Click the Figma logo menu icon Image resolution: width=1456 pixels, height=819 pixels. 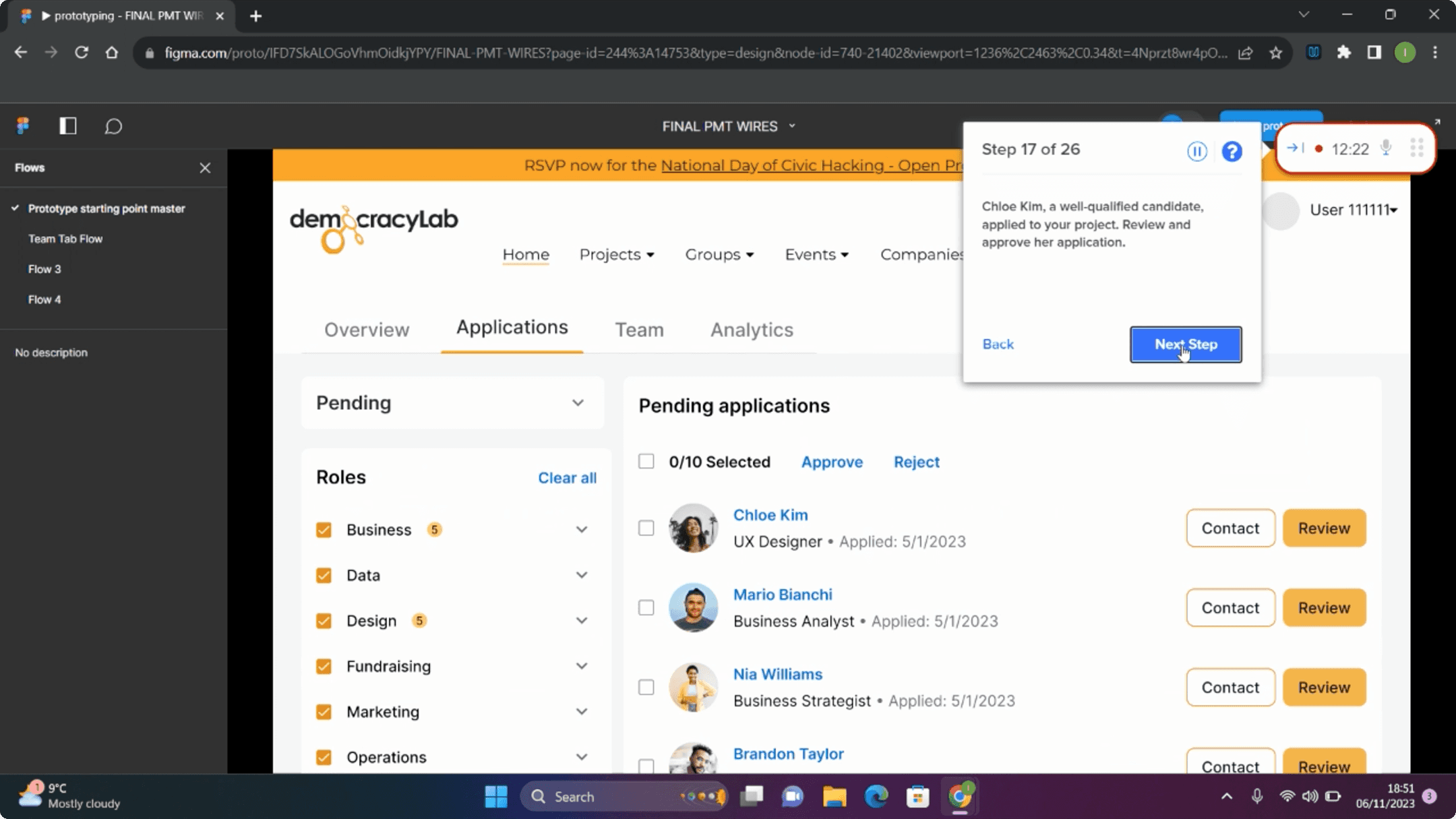click(x=24, y=126)
